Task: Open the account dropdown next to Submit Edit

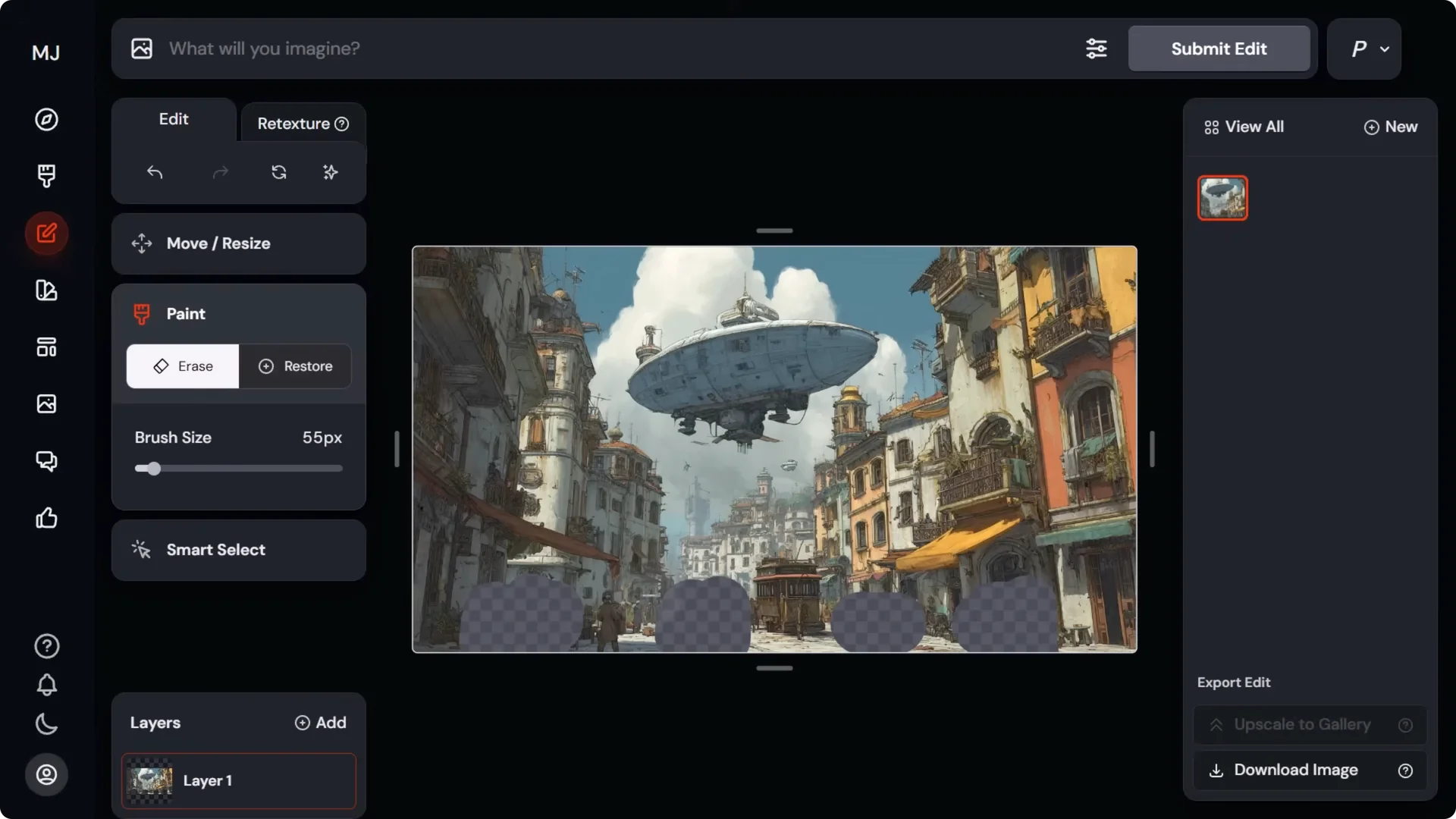Action: point(1363,49)
